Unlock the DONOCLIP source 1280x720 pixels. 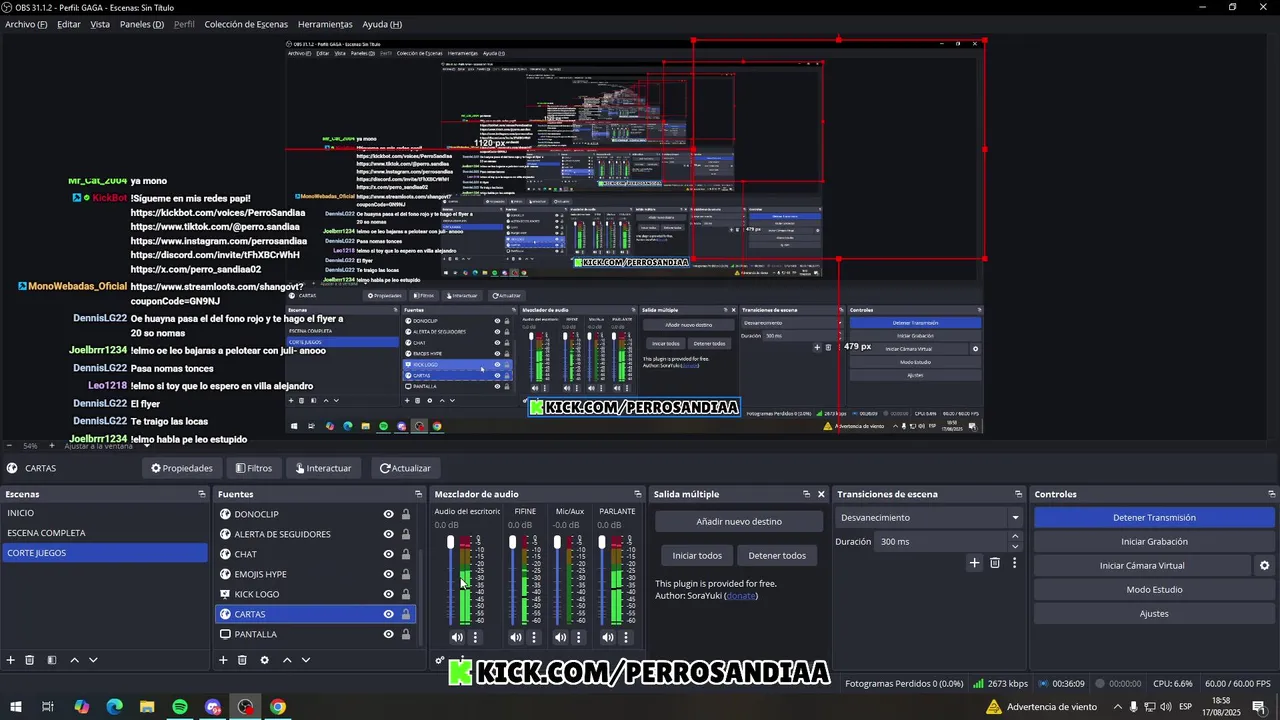click(x=405, y=514)
